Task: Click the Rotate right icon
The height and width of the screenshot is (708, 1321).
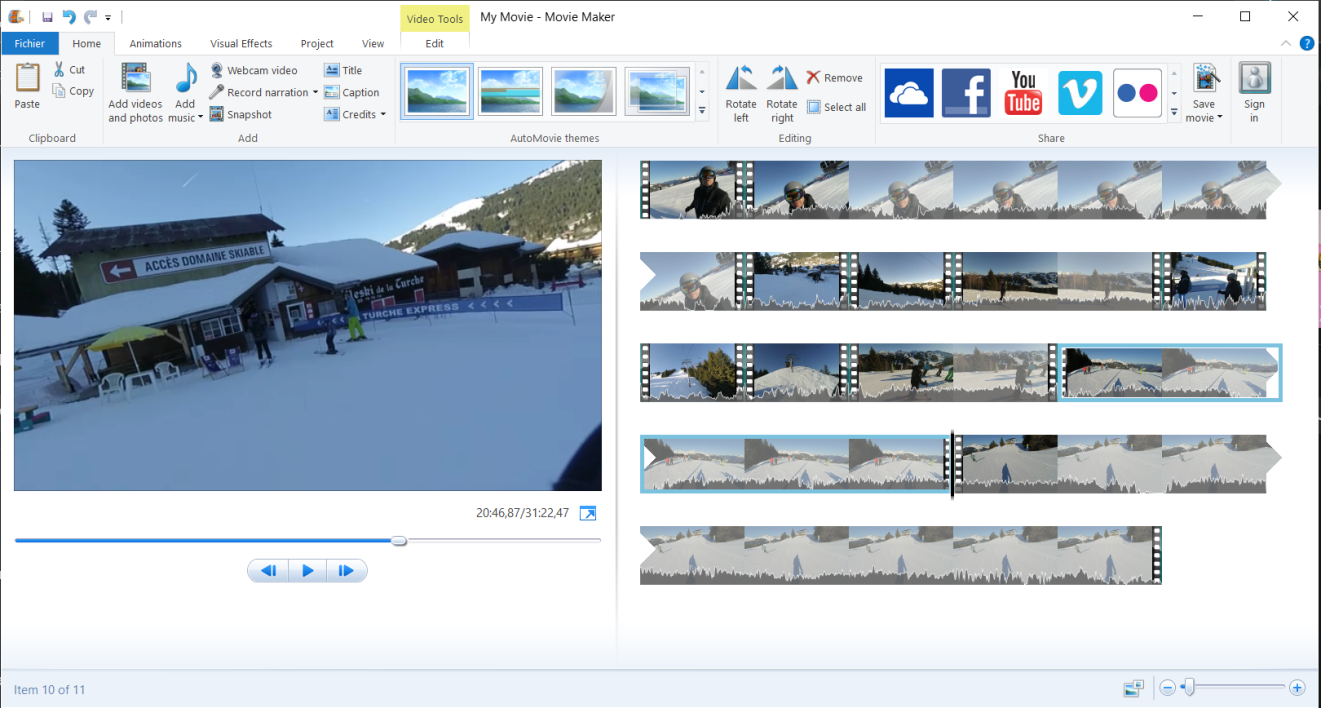Action: (x=781, y=80)
